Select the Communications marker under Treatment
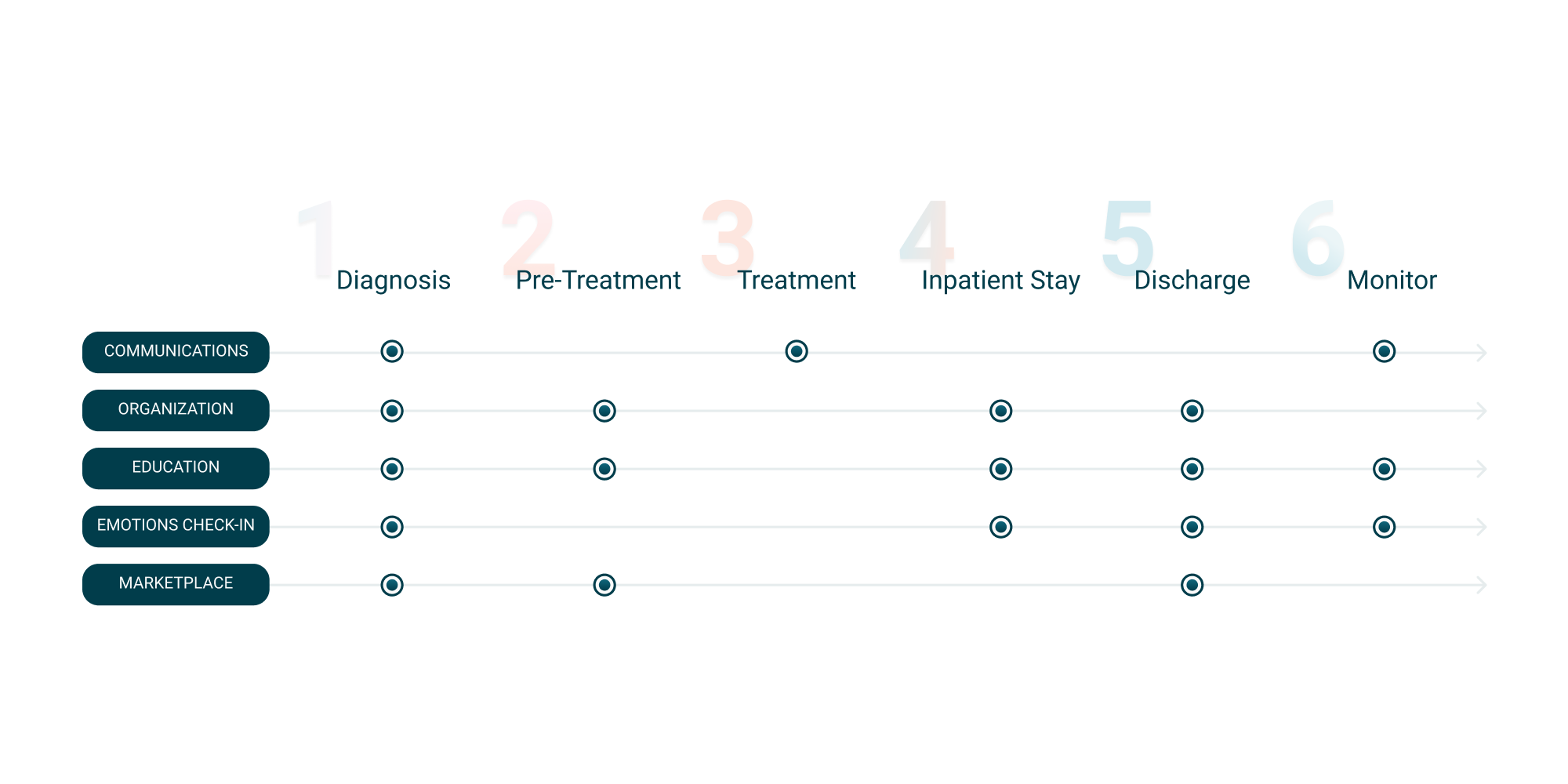 point(797,351)
